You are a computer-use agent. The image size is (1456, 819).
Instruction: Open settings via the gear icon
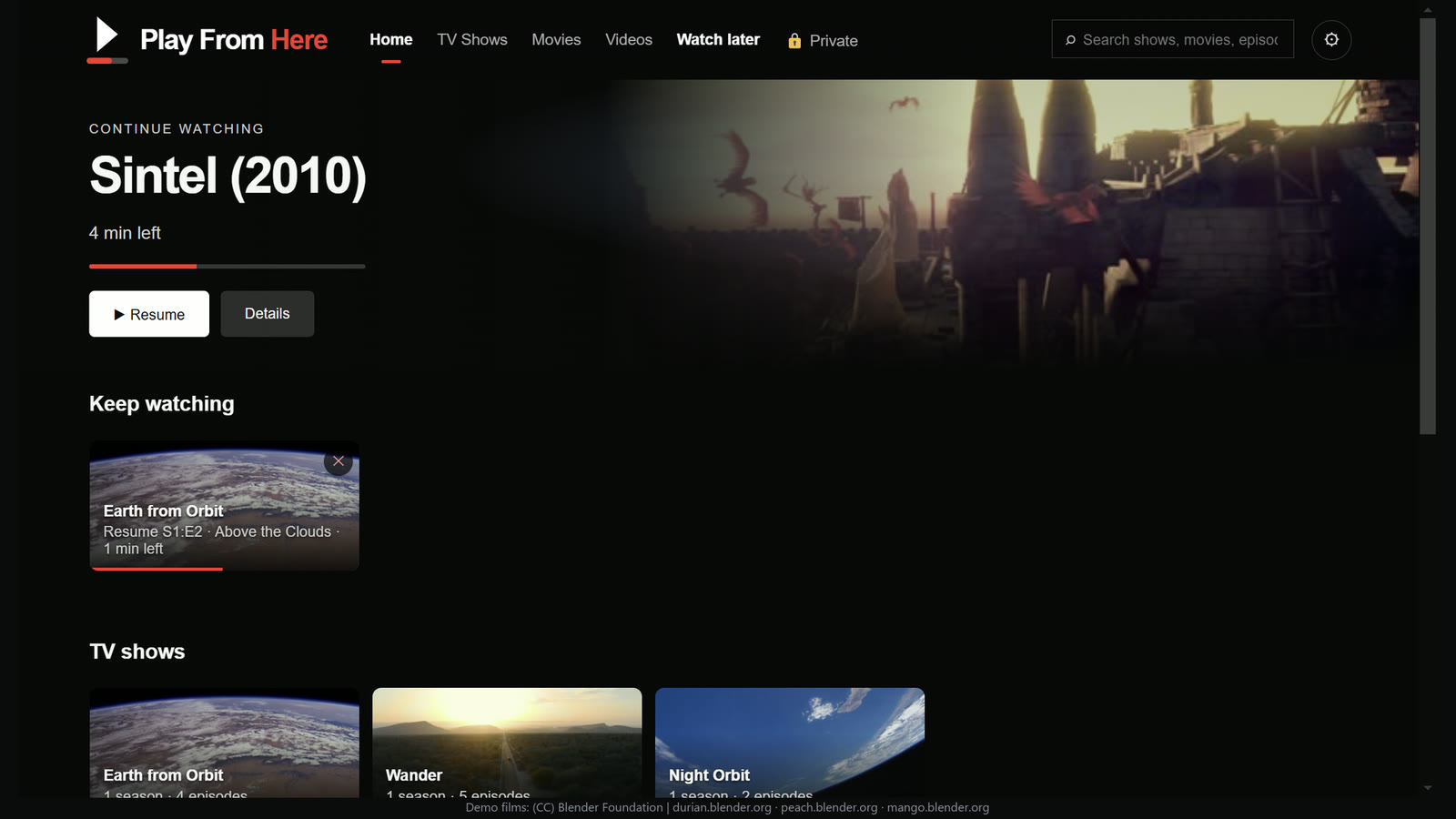(x=1331, y=40)
